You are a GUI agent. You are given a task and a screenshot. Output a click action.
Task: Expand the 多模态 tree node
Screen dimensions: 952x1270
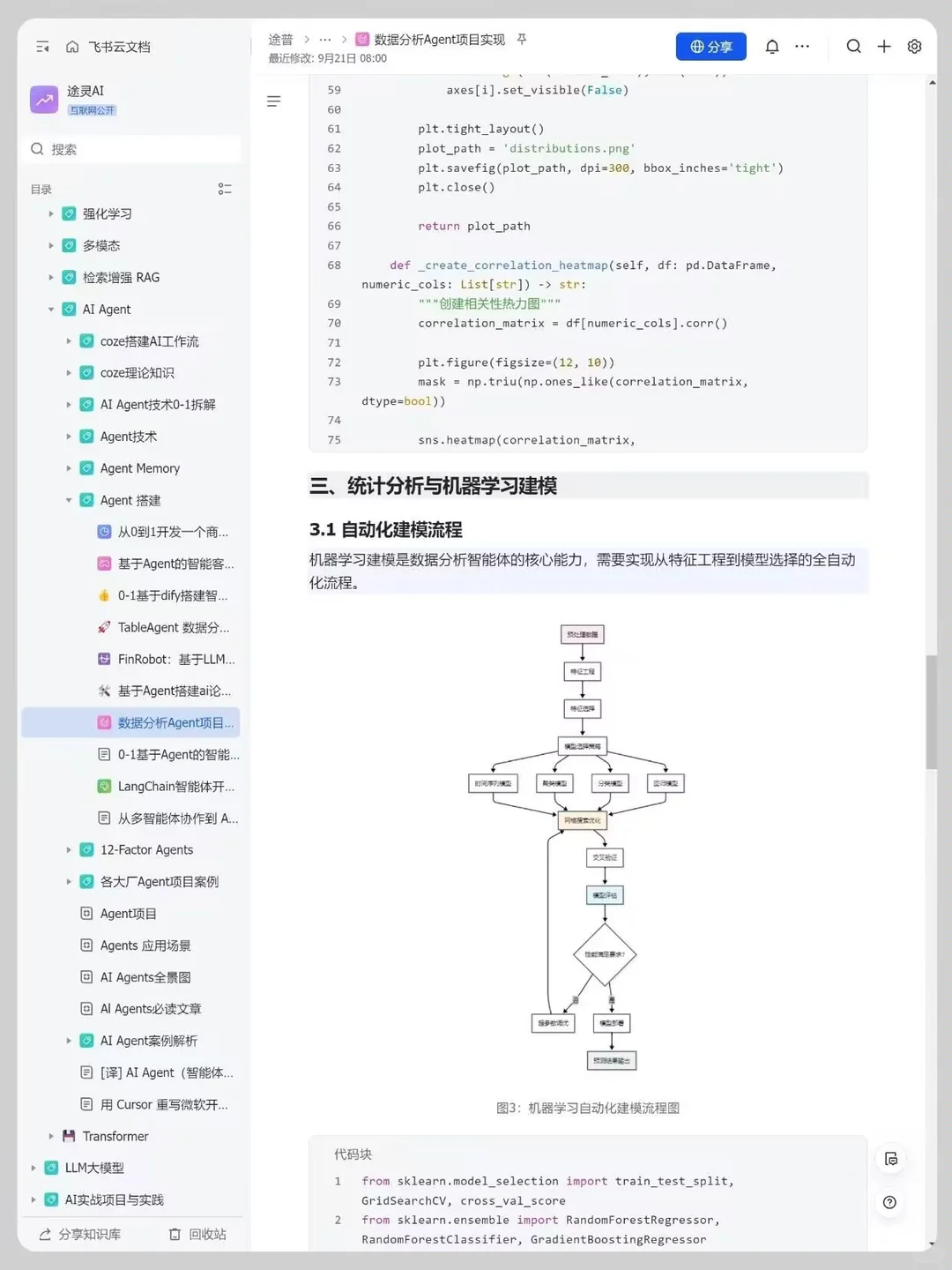(x=51, y=245)
